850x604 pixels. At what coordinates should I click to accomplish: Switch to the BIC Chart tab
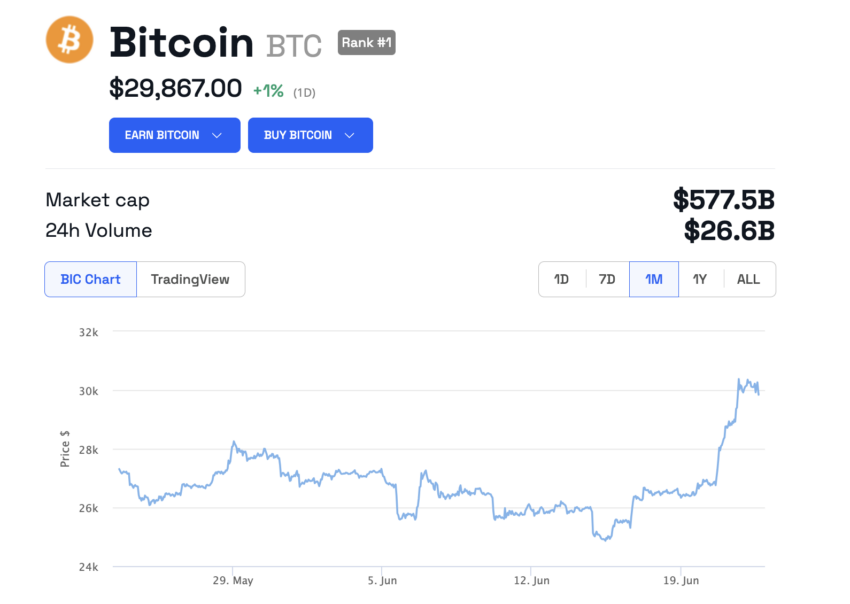(x=90, y=279)
